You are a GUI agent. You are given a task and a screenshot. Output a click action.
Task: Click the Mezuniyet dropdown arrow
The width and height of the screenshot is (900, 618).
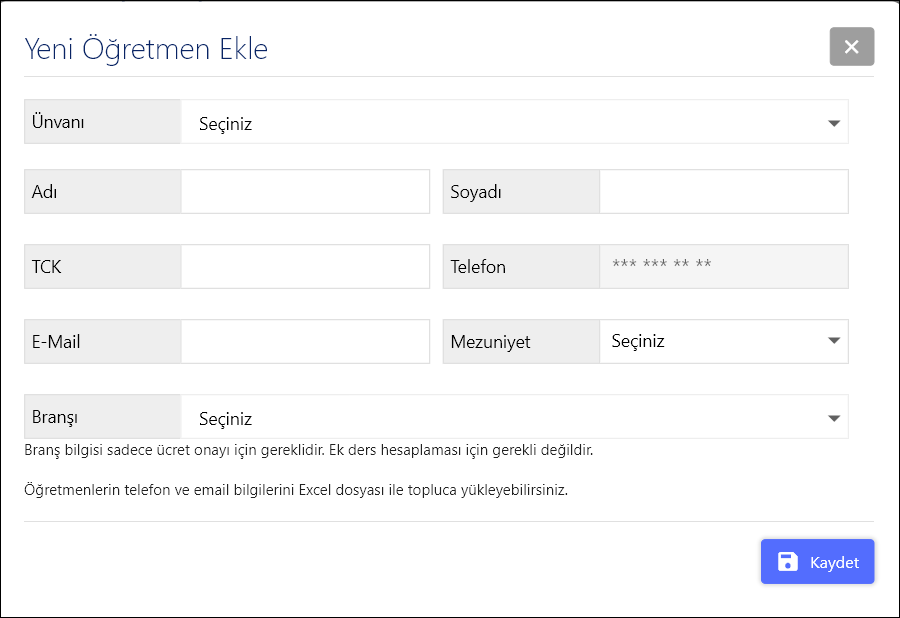tap(834, 341)
